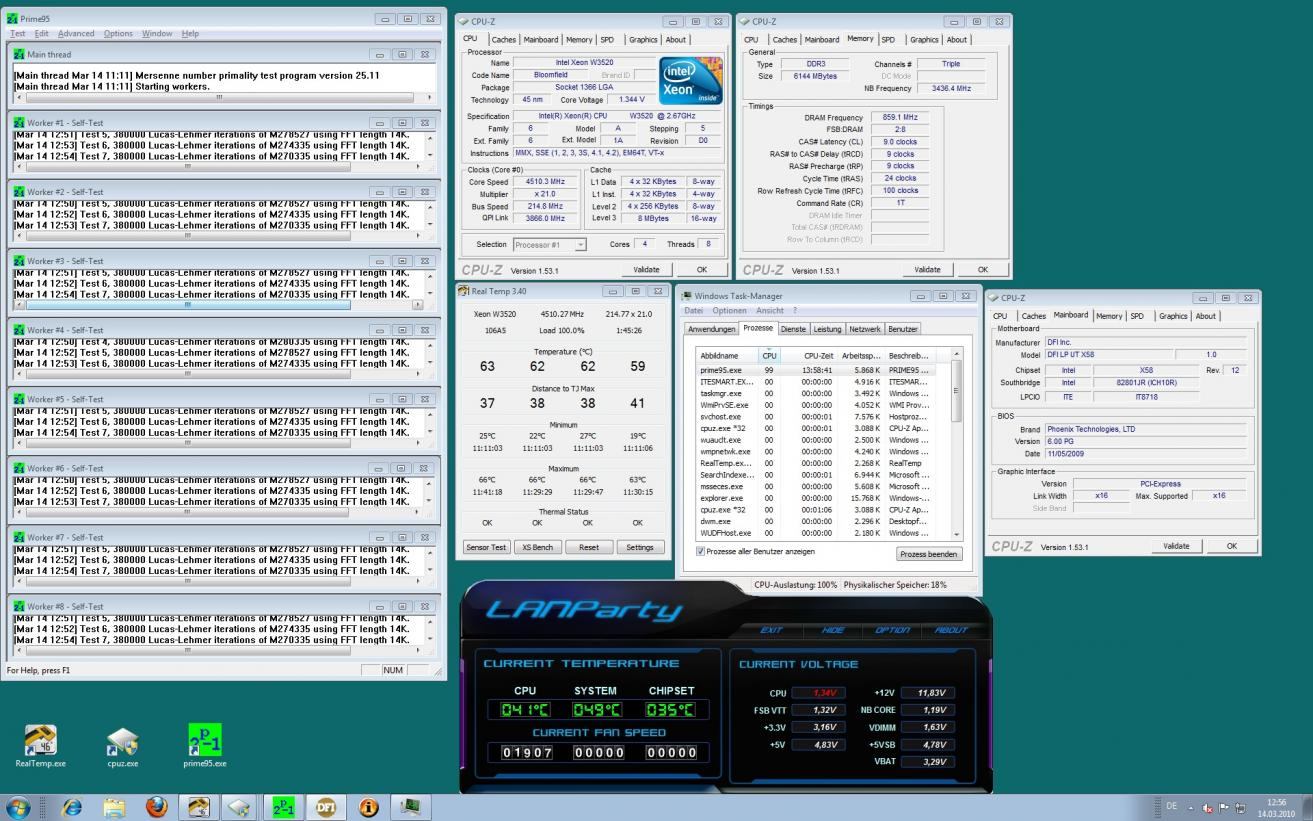Click Prime95 title bar icon
This screenshot has height=821, width=1313.
(12, 19)
